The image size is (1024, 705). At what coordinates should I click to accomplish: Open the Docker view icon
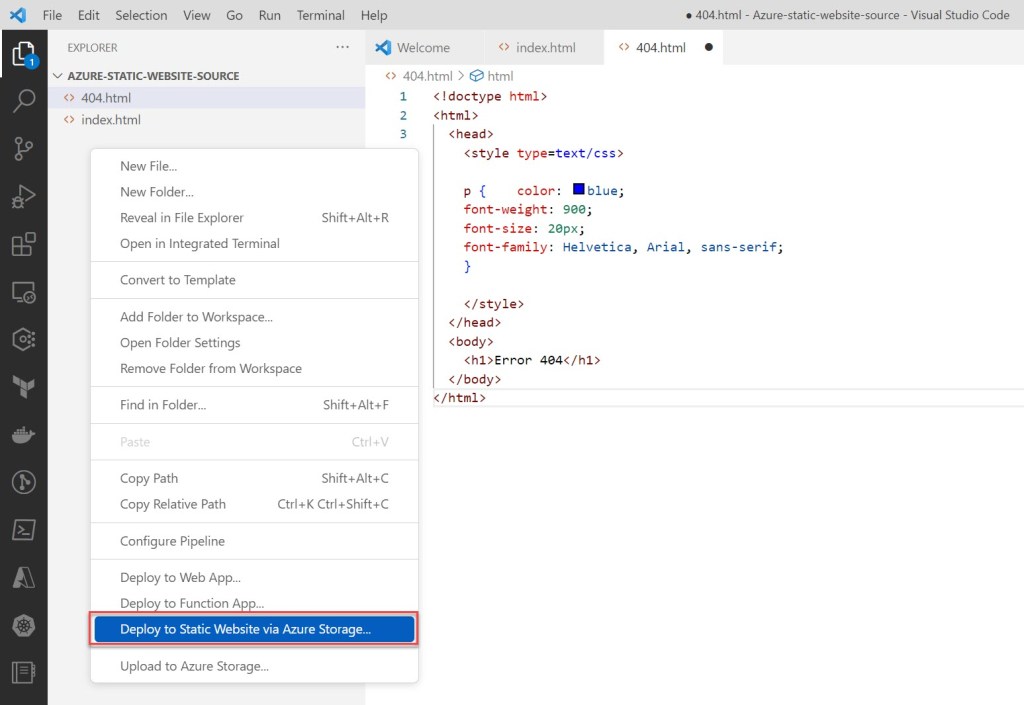(24, 435)
